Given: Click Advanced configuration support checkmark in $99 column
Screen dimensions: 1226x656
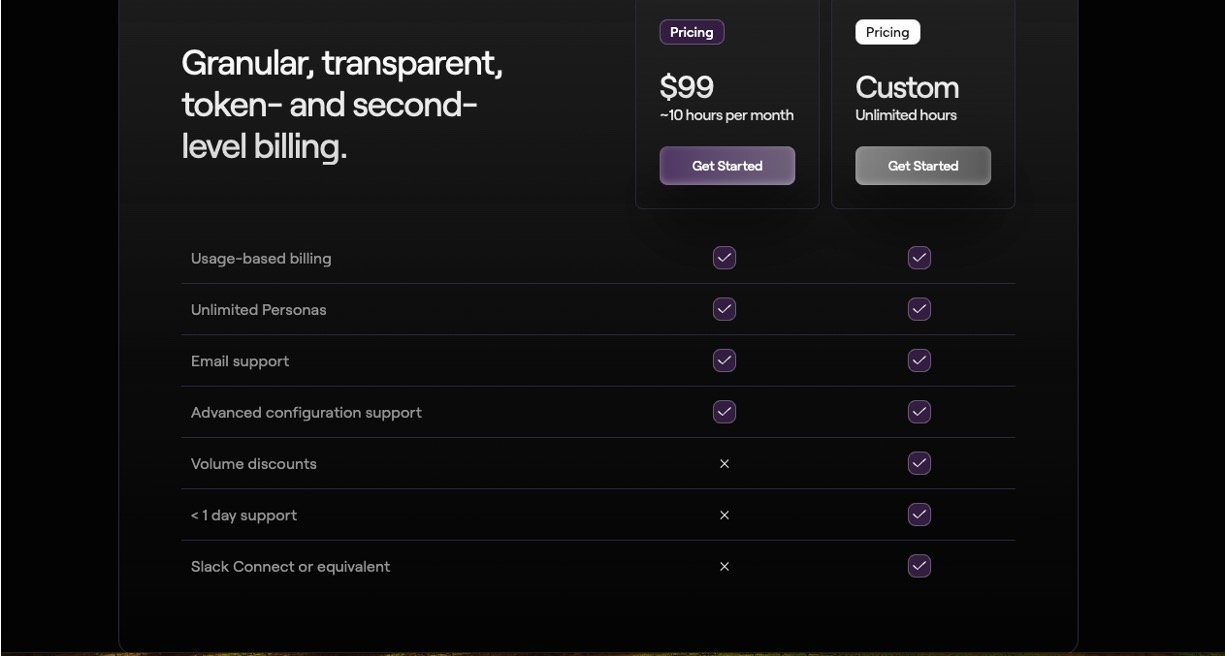Looking at the screenshot, I should [725, 412].
